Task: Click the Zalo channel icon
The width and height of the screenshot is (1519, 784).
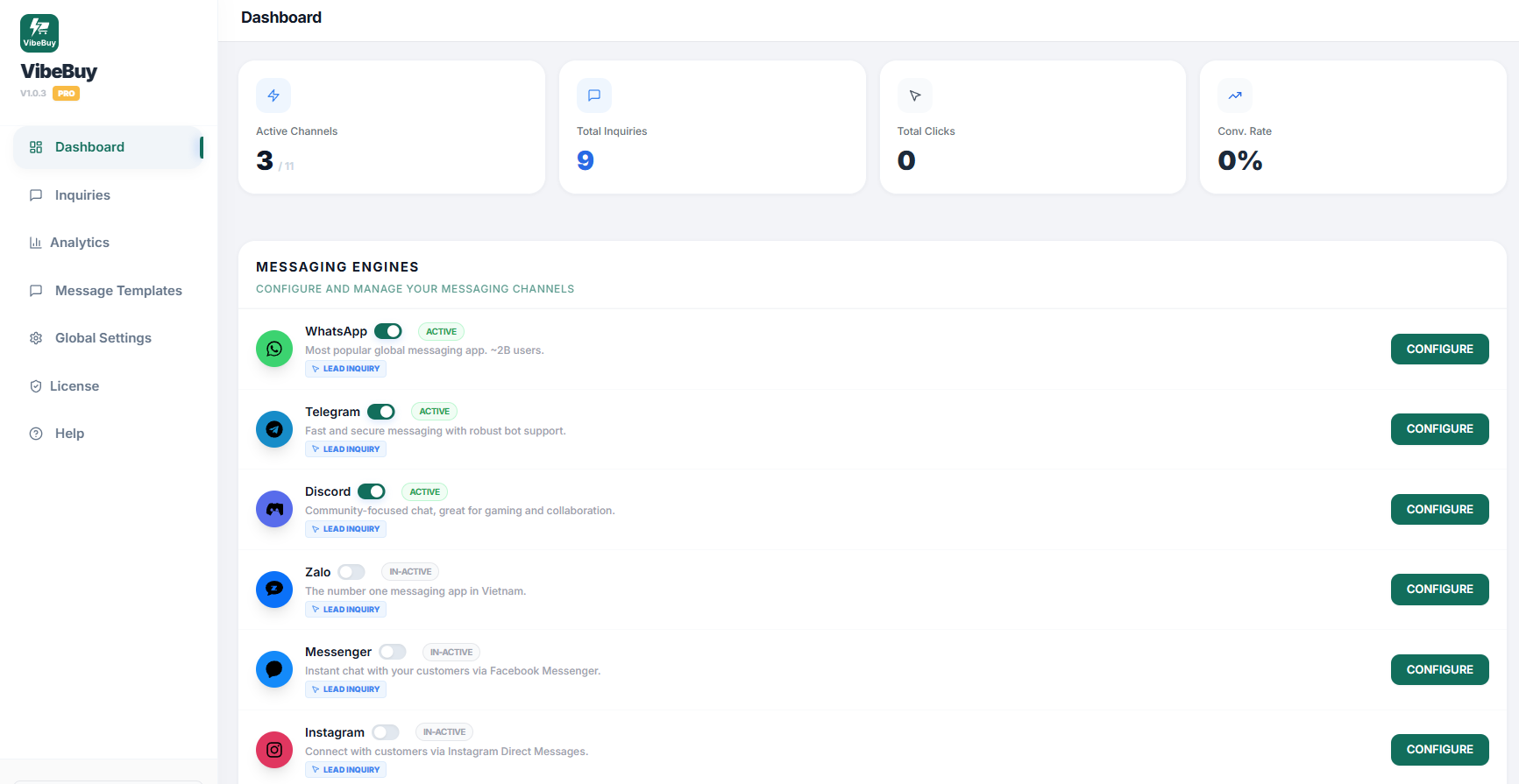Action: [274, 590]
